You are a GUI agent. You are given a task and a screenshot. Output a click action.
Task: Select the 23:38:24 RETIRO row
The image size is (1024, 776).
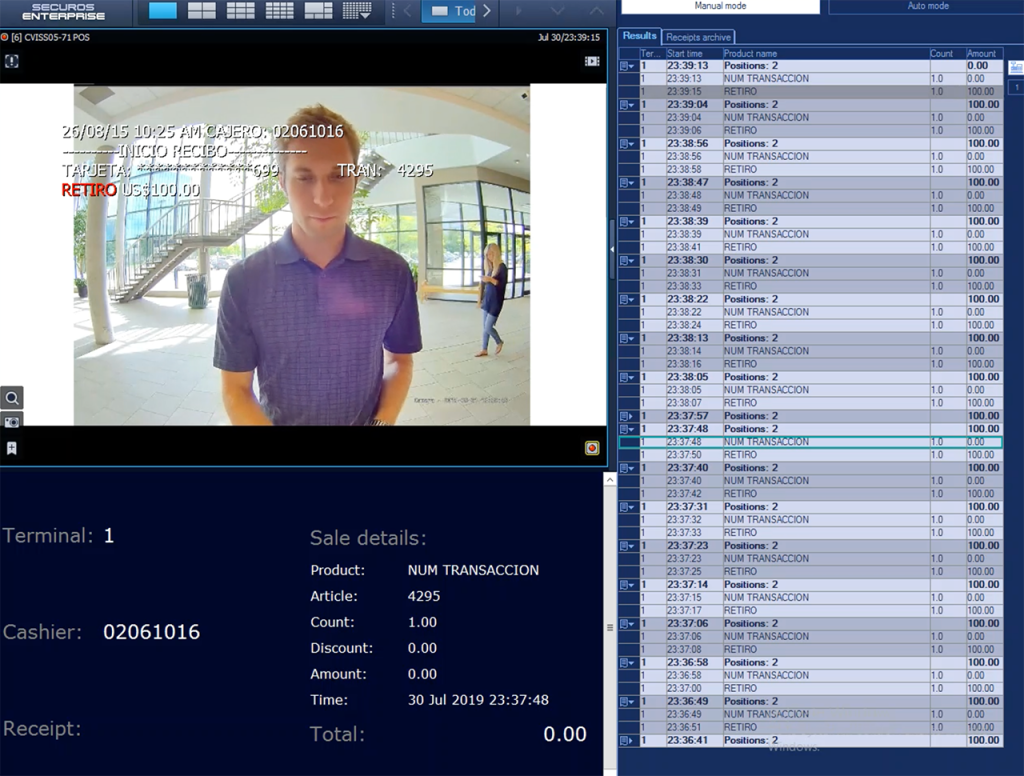tap(810, 325)
